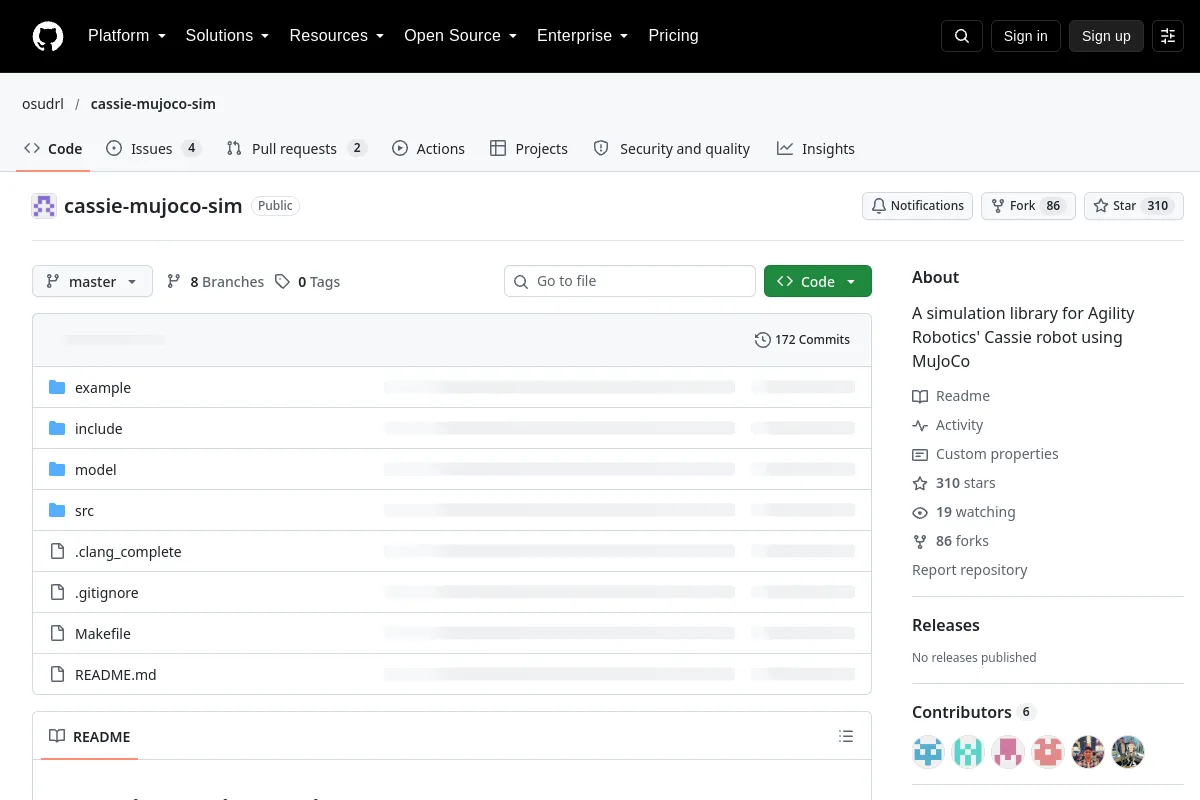Open the model folder
The height and width of the screenshot is (800, 1200).
click(96, 470)
